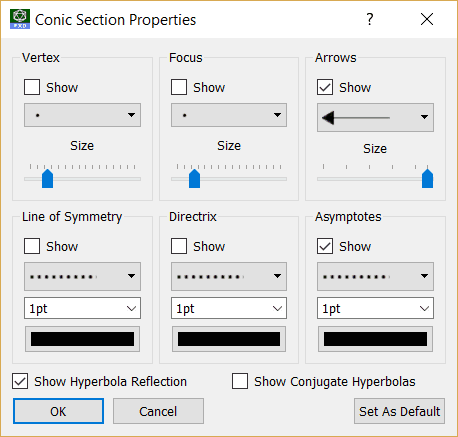
Task: Open the Arrows style dropdown
Action: [375, 117]
